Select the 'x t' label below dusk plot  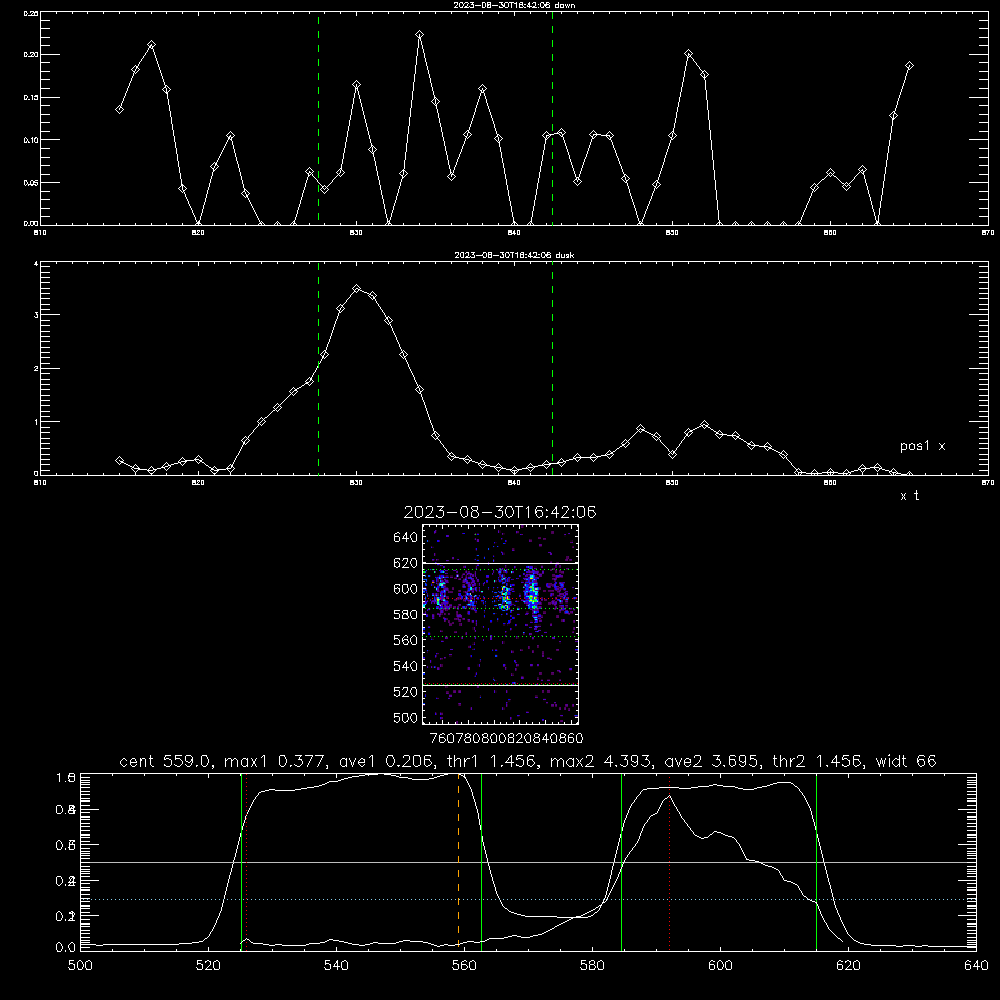tap(909, 496)
